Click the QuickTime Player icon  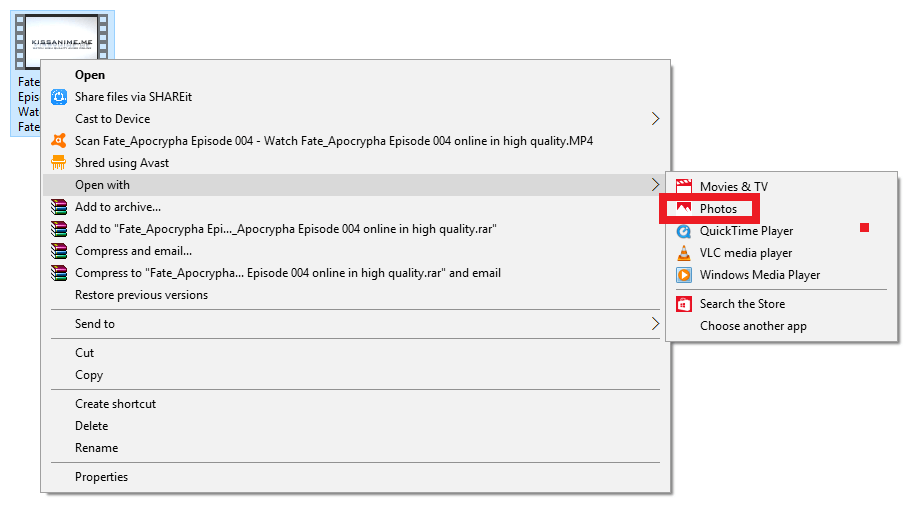684,231
